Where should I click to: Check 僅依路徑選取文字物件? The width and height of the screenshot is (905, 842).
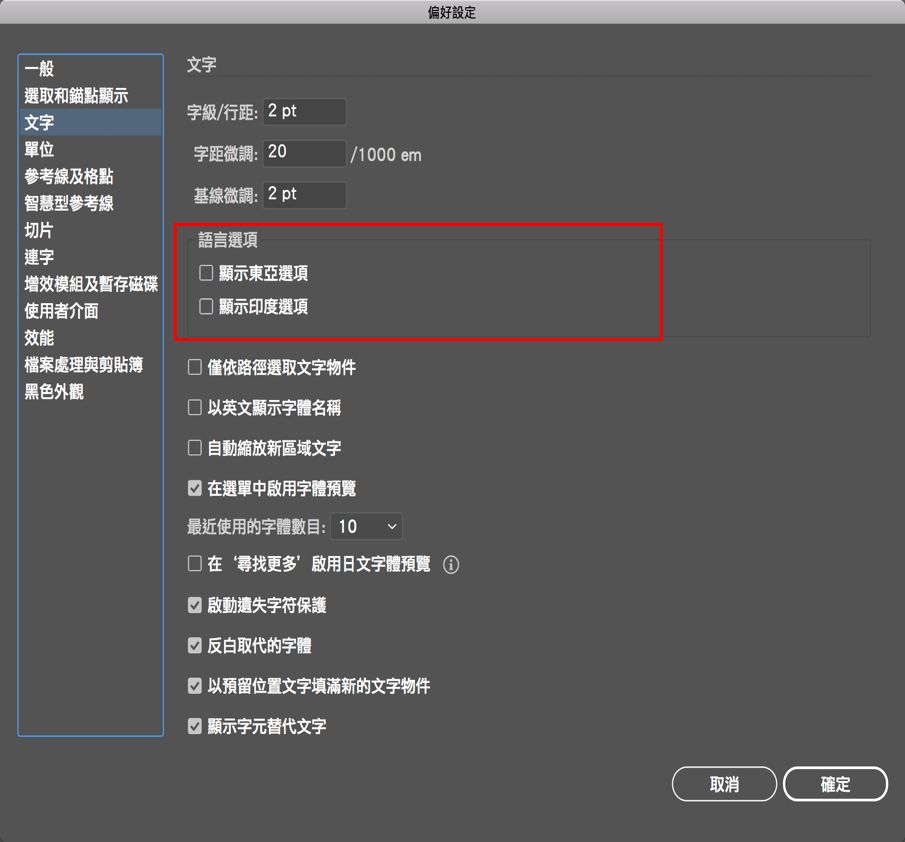(195, 367)
